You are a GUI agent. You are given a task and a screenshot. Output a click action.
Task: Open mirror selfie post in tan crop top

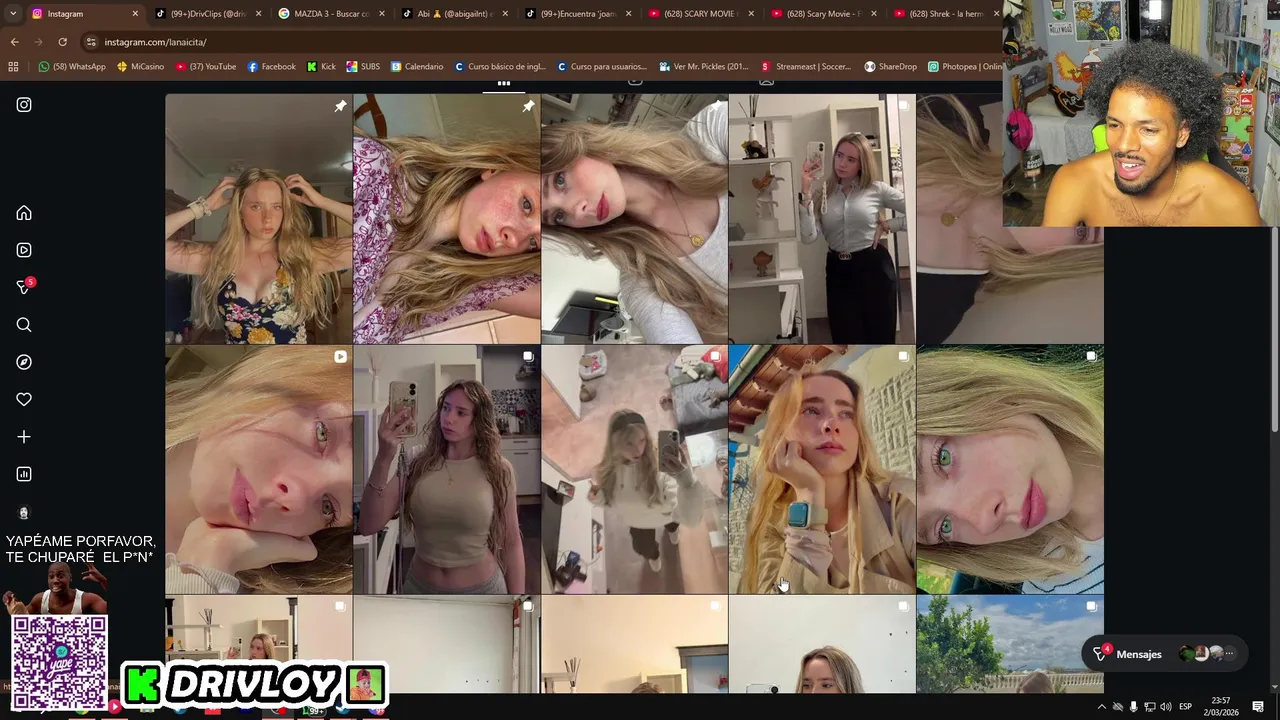point(446,470)
